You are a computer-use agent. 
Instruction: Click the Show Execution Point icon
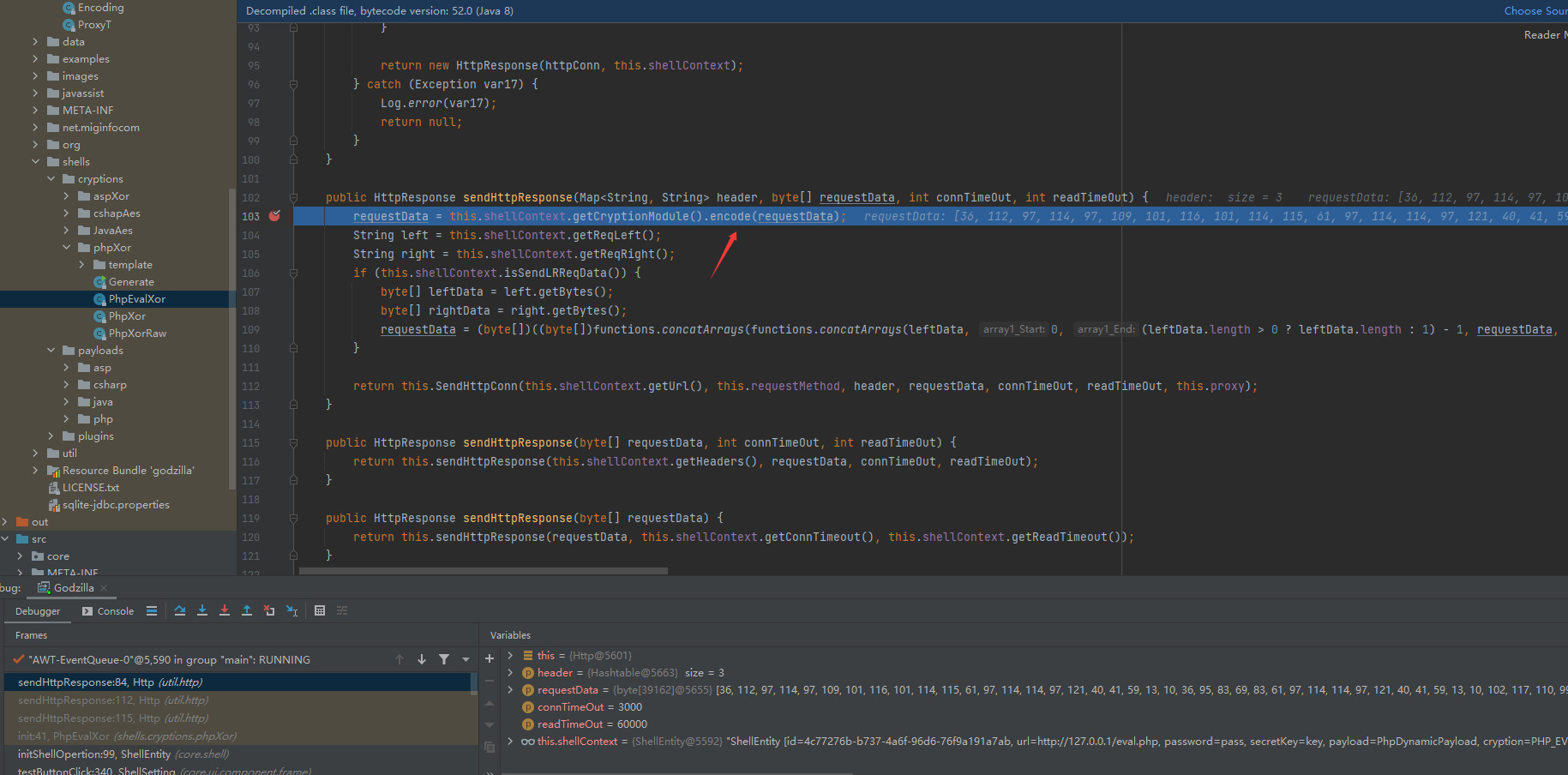click(x=152, y=610)
